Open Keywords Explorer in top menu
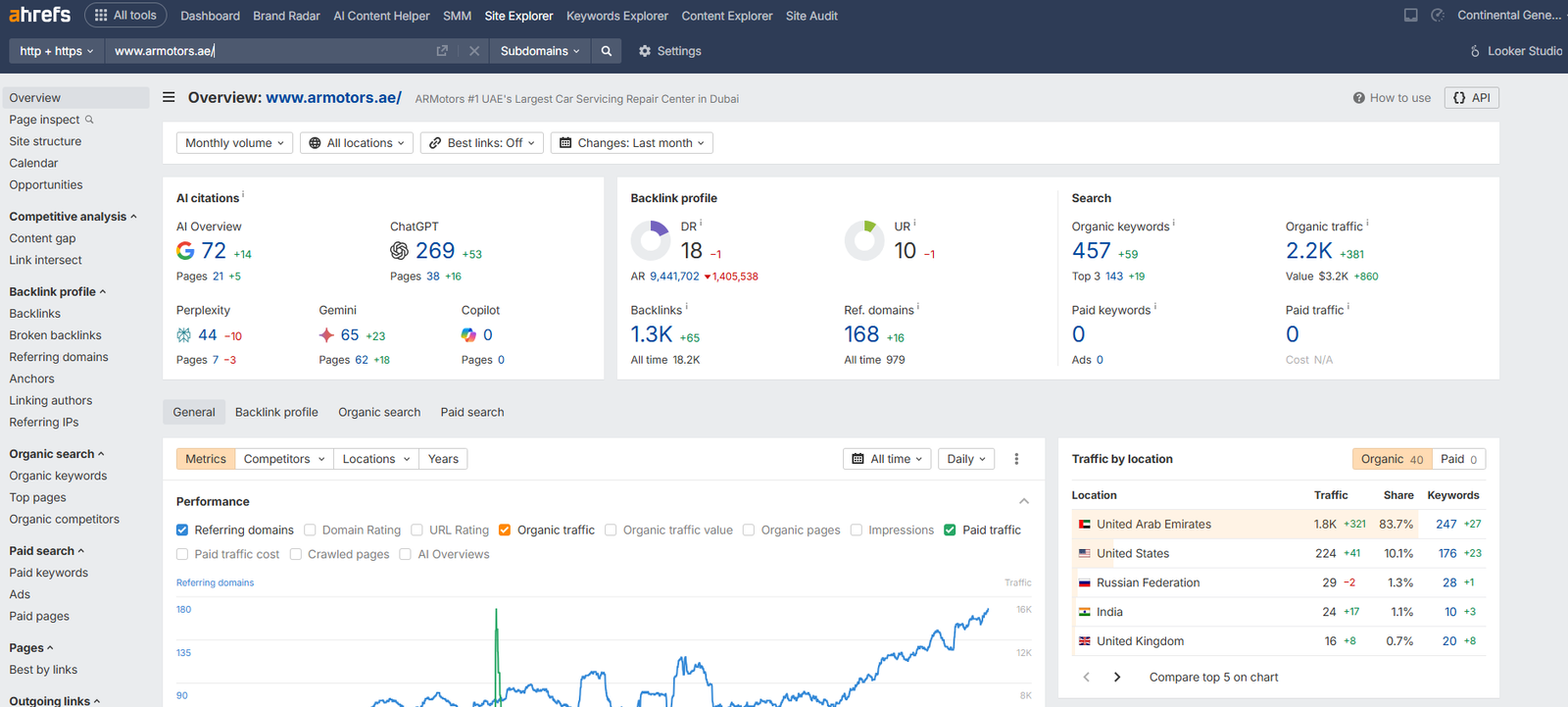 point(617,16)
